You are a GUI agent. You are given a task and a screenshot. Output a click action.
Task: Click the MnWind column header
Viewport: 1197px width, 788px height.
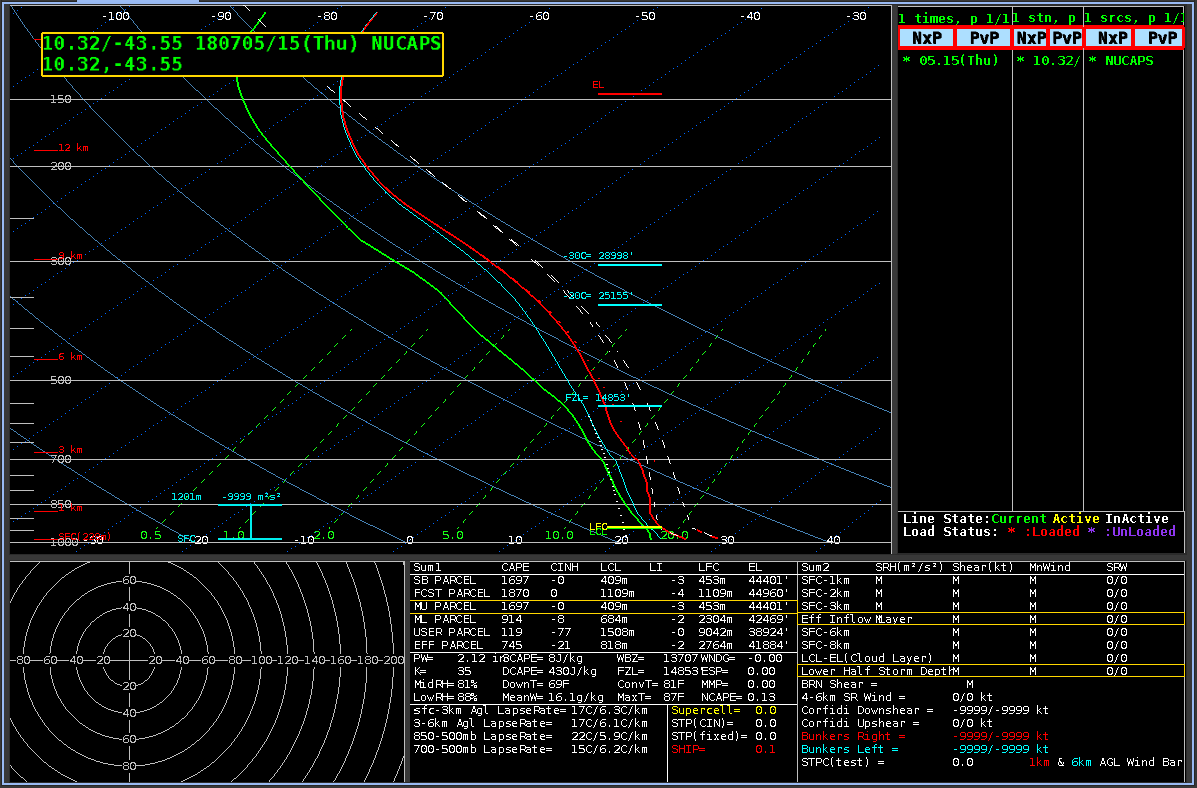1051,567
